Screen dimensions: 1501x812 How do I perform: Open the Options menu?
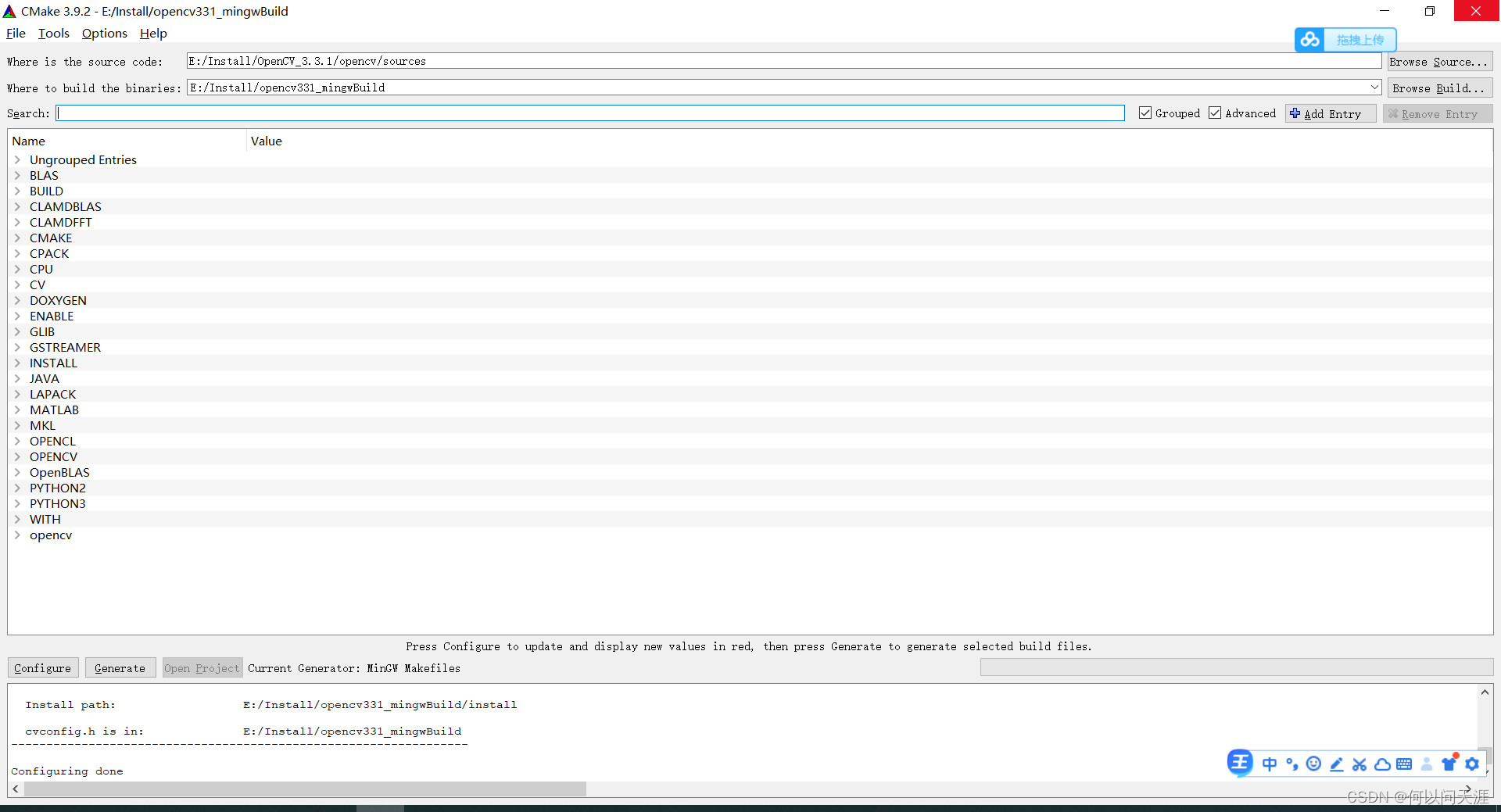click(x=104, y=34)
